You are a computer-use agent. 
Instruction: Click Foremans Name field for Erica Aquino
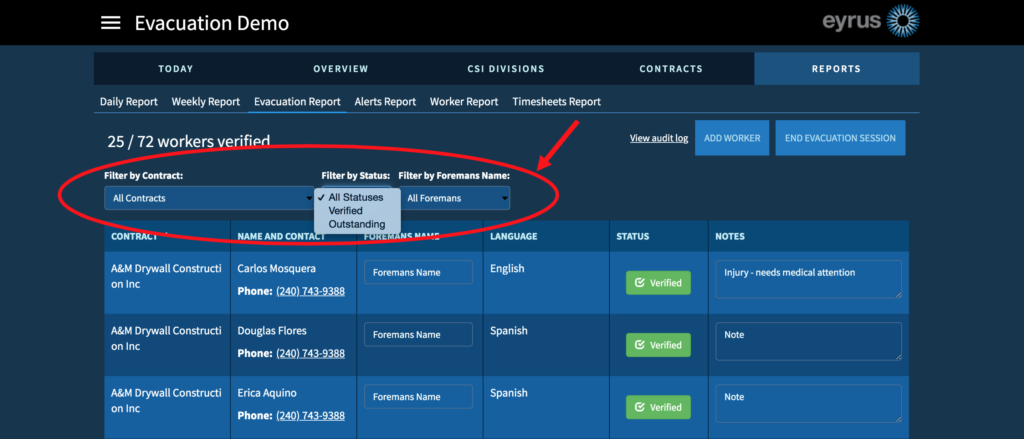point(419,397)
